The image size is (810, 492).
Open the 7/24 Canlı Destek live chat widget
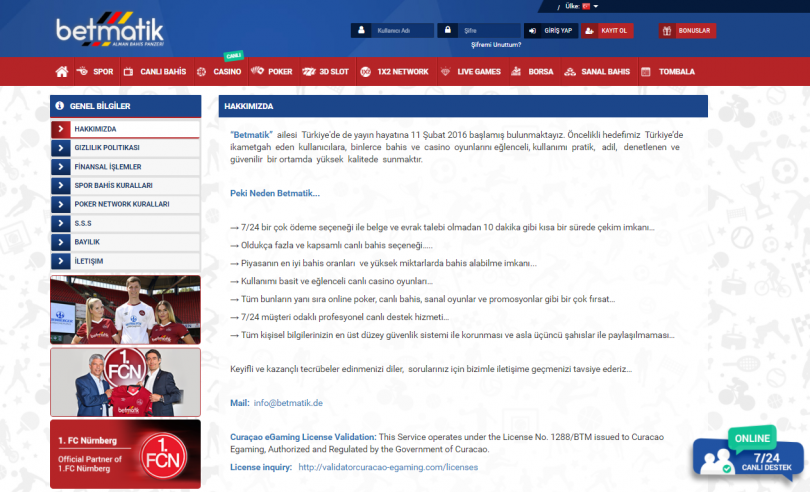pyautogui.click(x=748, y=454)
